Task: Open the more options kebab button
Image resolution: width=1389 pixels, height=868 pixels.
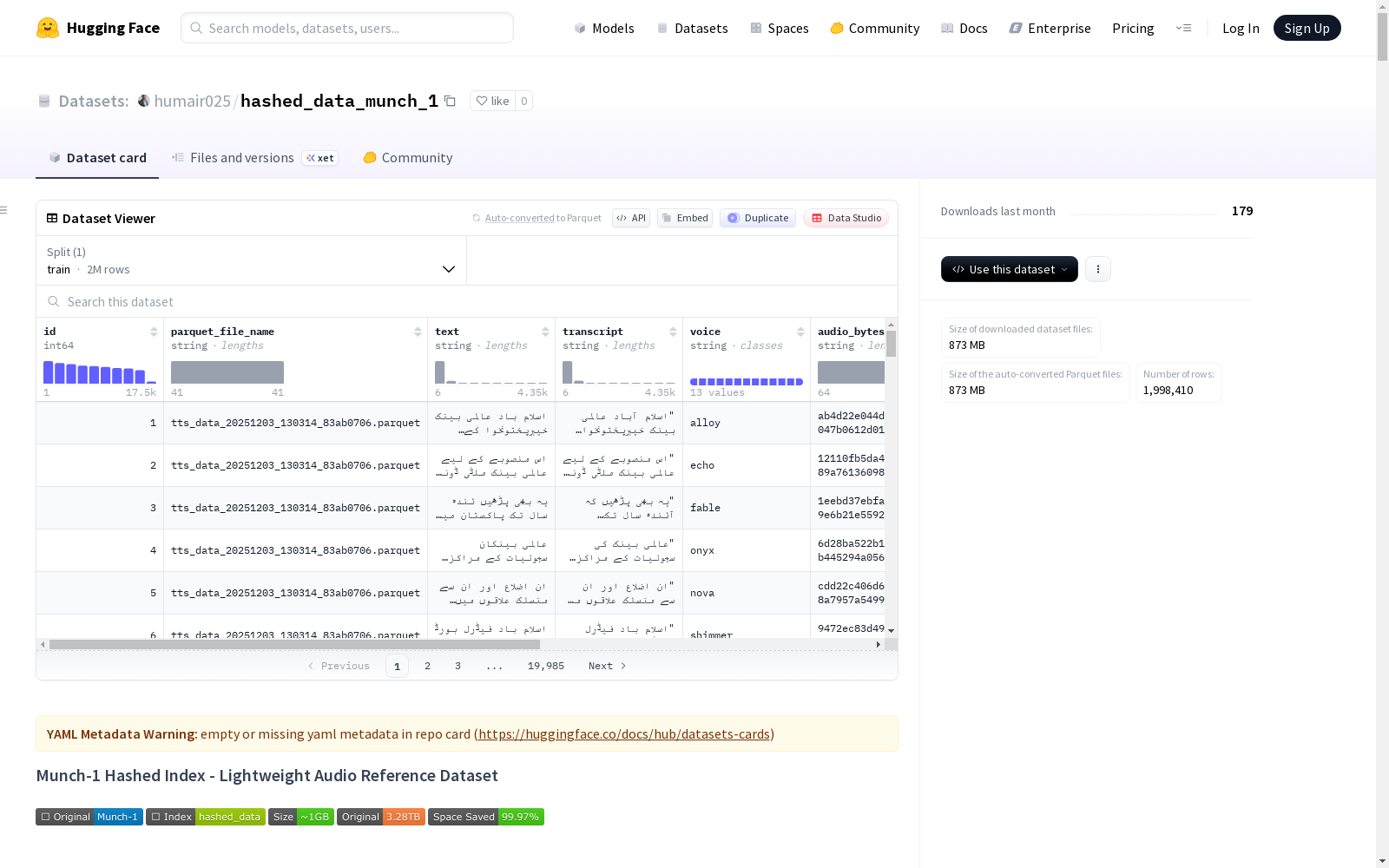Action: [1098, 269]
